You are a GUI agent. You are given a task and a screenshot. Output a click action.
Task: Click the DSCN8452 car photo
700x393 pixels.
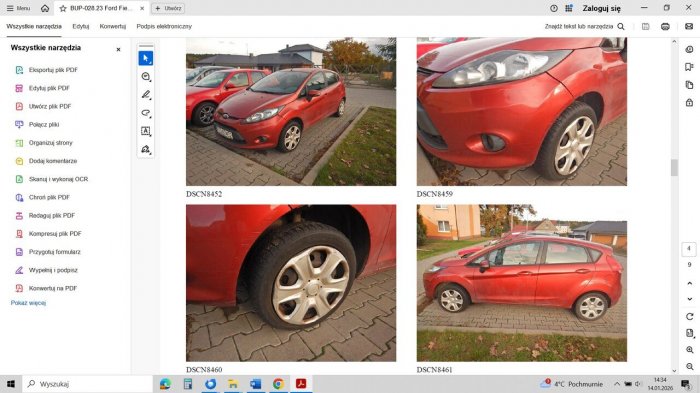click(x=291, y=111)
